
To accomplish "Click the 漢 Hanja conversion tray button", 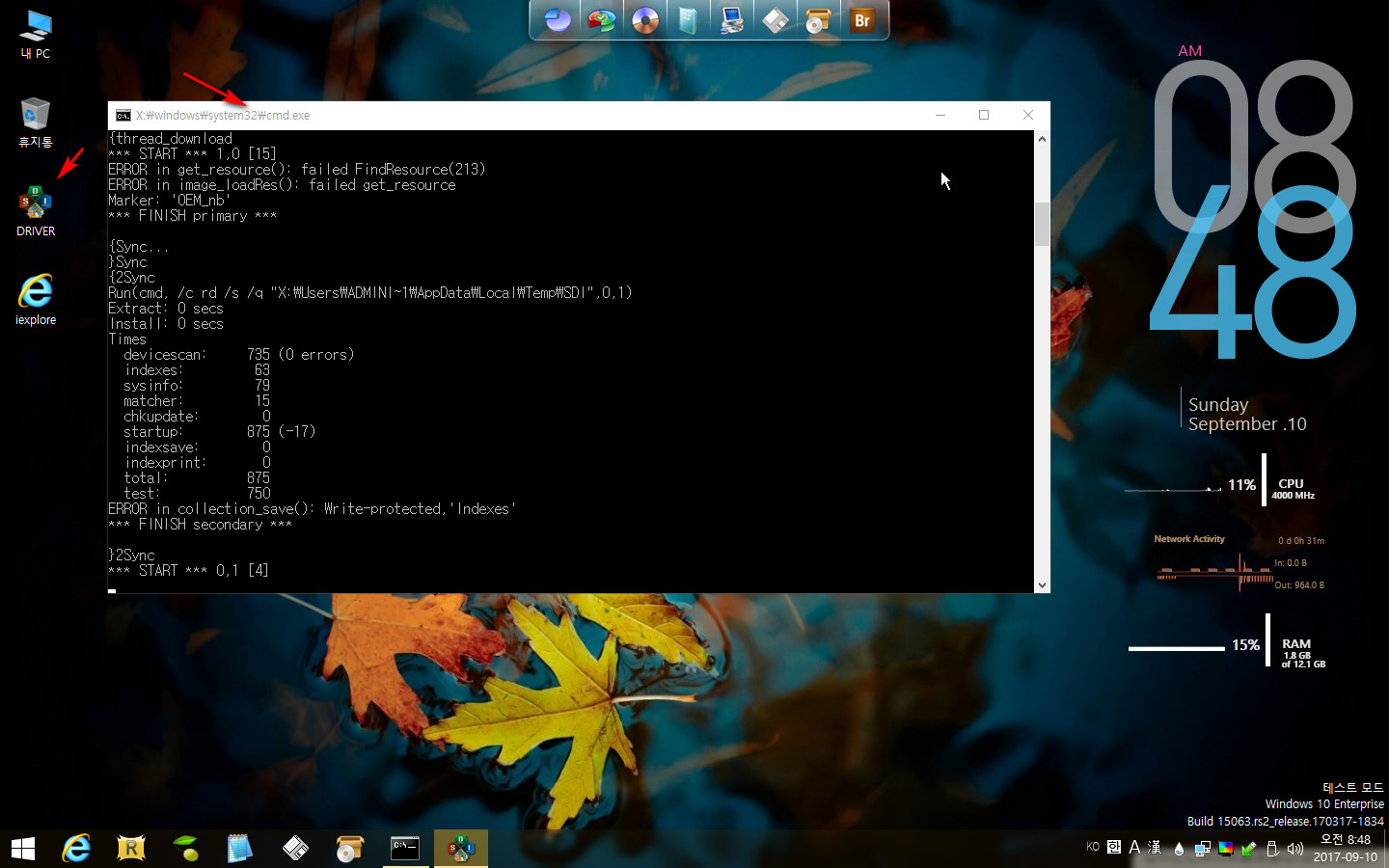I will tap(1154, 847).
